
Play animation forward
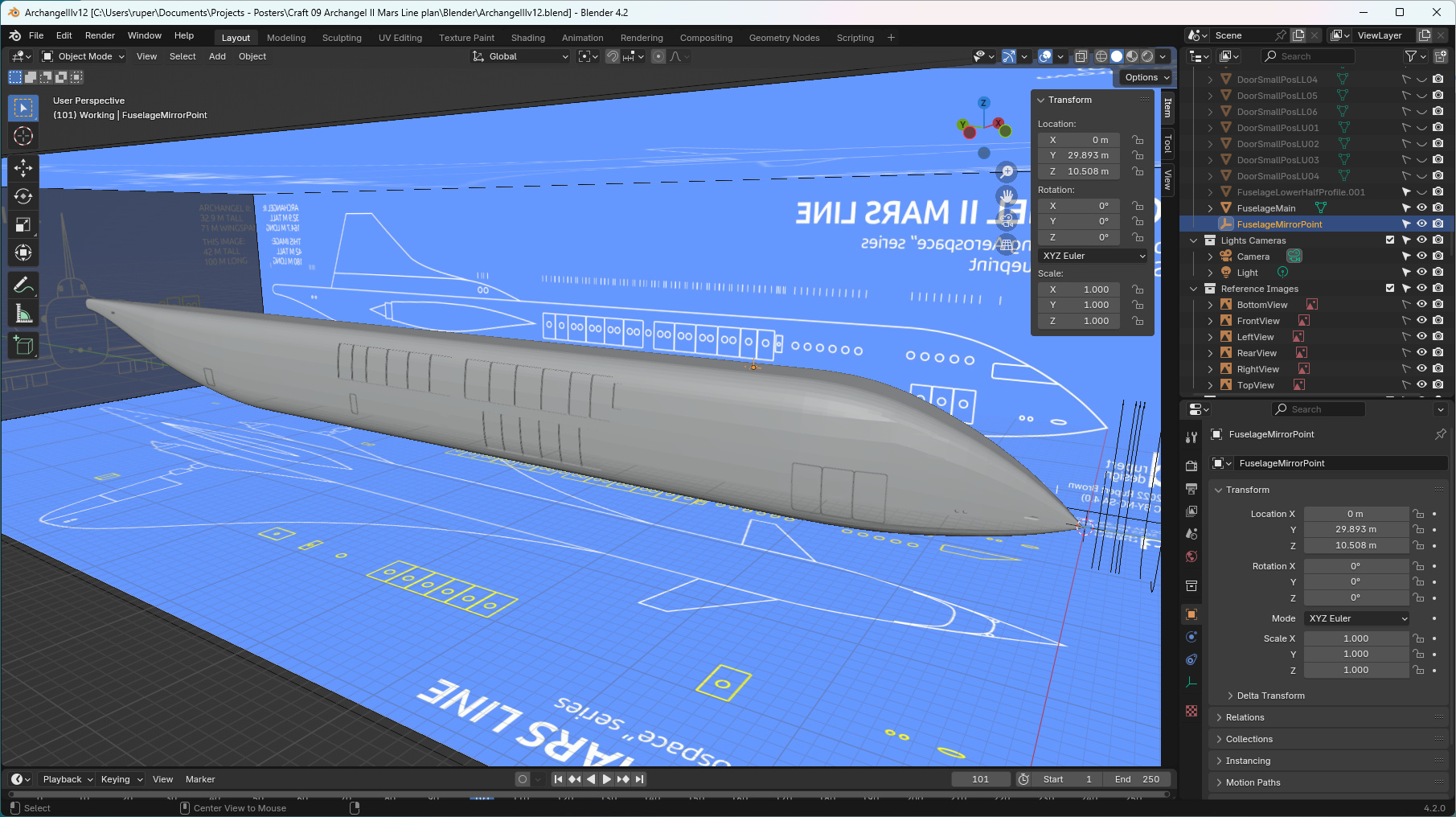point(607,779)
